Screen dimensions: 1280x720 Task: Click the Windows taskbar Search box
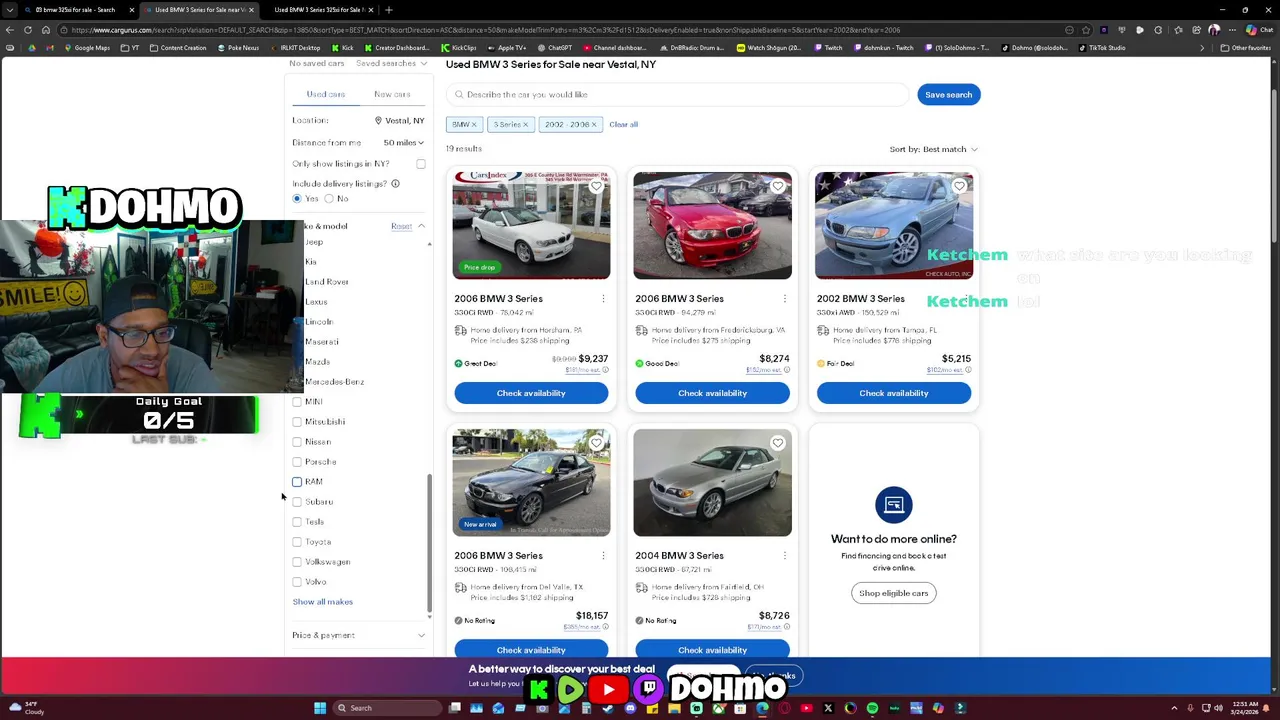click(385, 708)
